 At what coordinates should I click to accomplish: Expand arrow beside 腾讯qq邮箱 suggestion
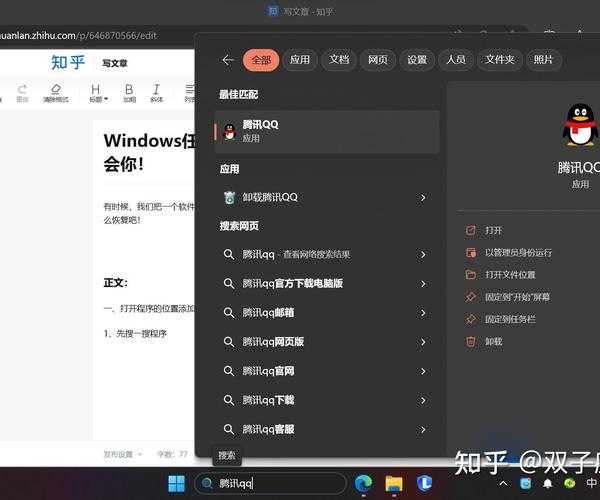click(423, 312)
